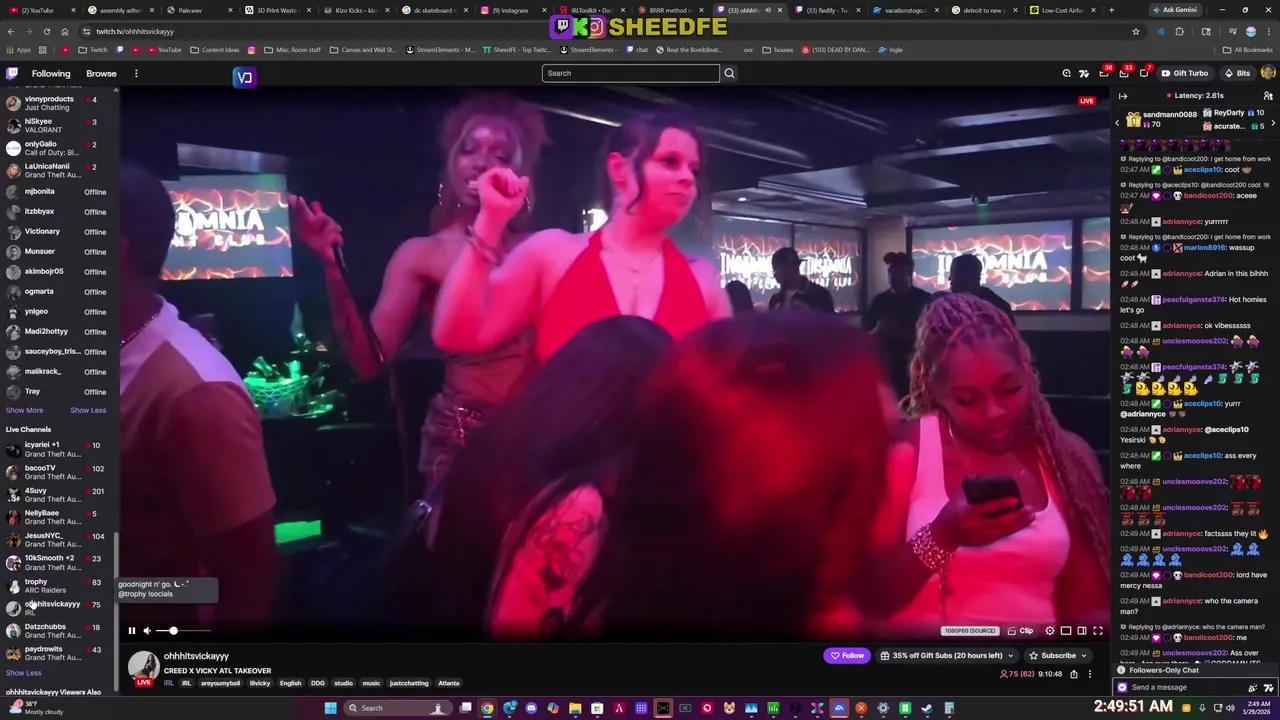The image size is (1280, 720).
Task: Click Show More in followed channels
Action: click(x=24, y=410)
